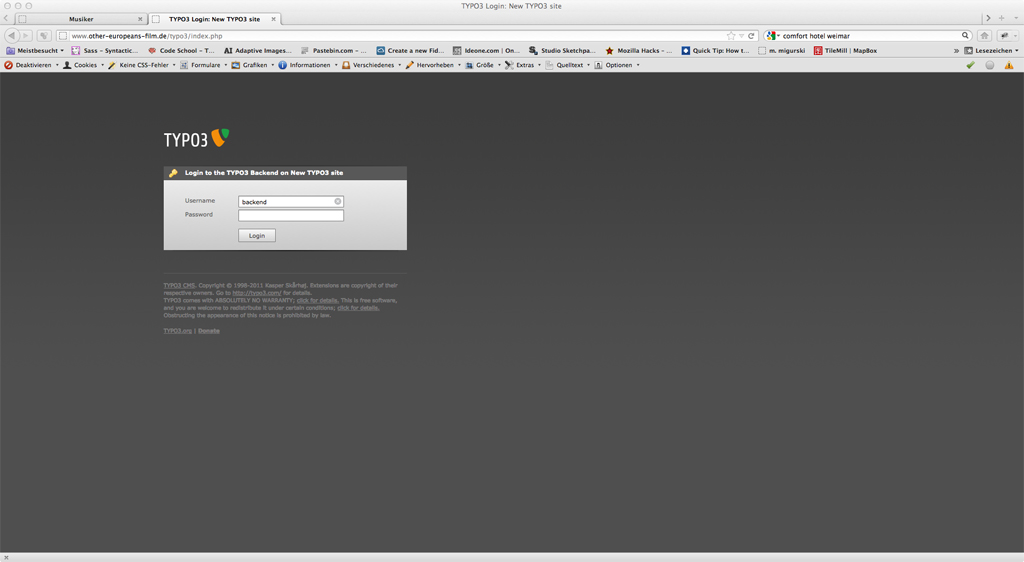
Task: Switch to the Musiker tab
Action: pos(81,19)
